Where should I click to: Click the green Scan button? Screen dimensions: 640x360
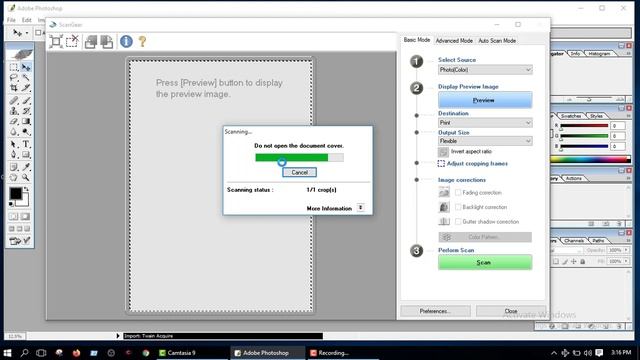point(485,262)
